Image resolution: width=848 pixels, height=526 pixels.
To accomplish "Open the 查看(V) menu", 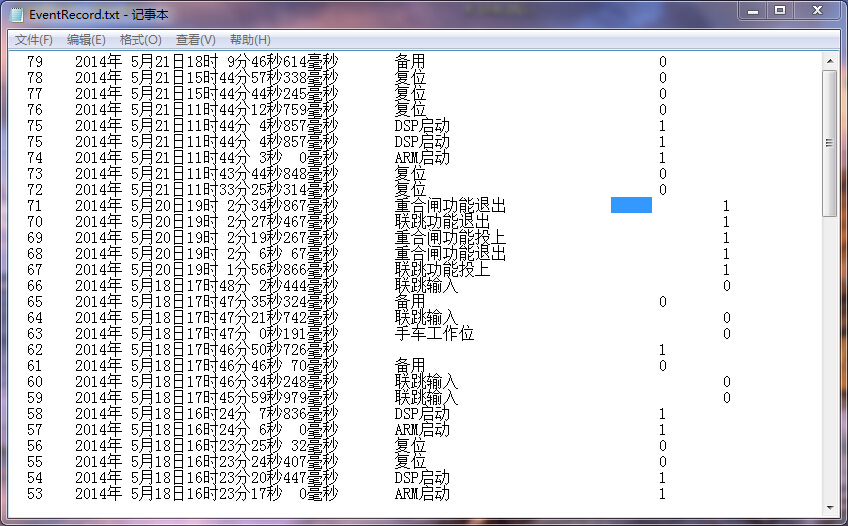I will click(x=195, y=39).
